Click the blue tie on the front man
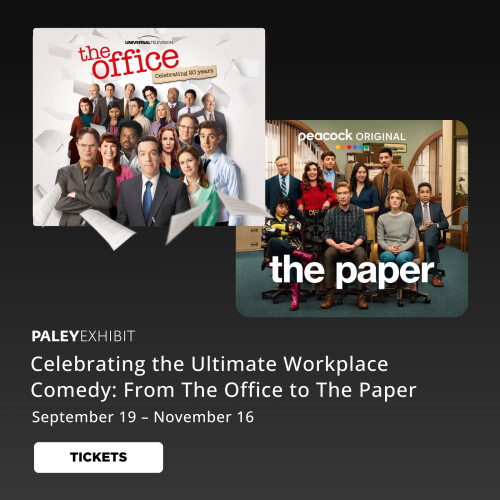Screen dimensions: 500x500 147,202
